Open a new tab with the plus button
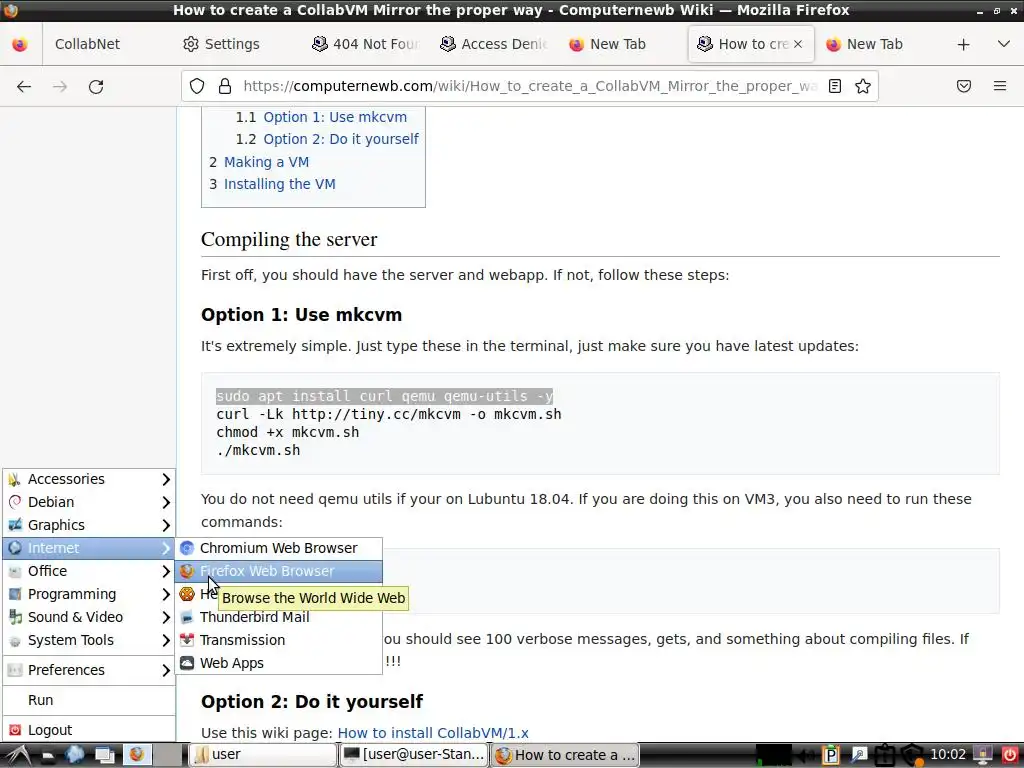1024x768 pixels. coord(963,44)
